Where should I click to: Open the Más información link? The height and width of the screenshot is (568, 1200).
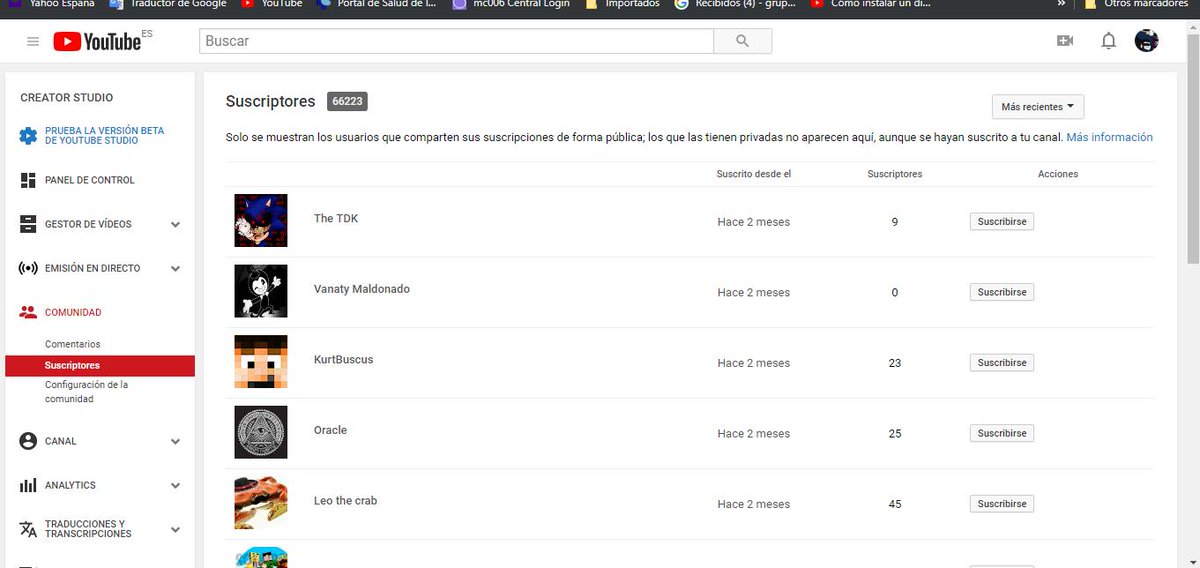point(1109,137)
